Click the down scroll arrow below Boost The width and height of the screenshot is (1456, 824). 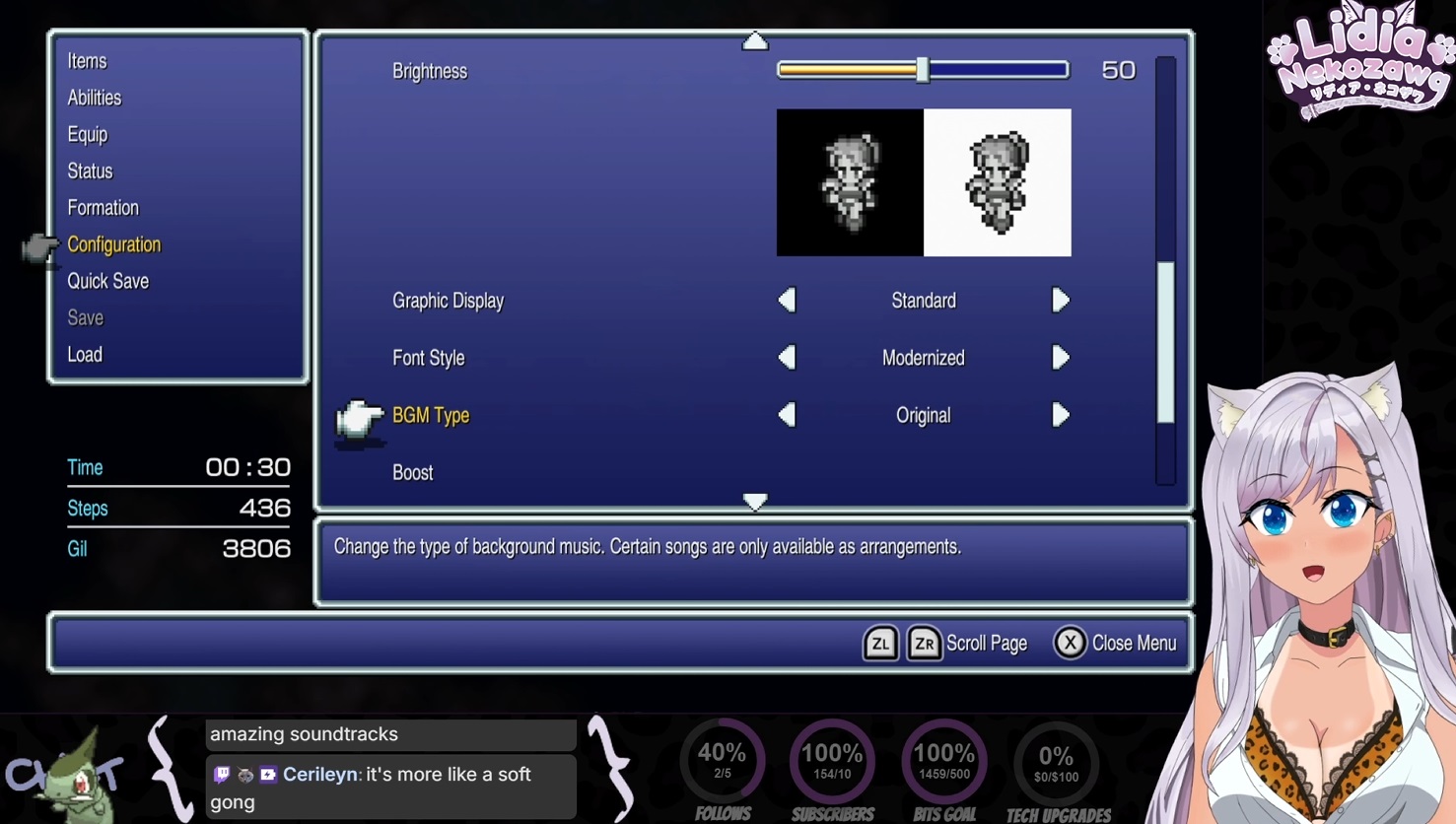[x=755, y=502]
